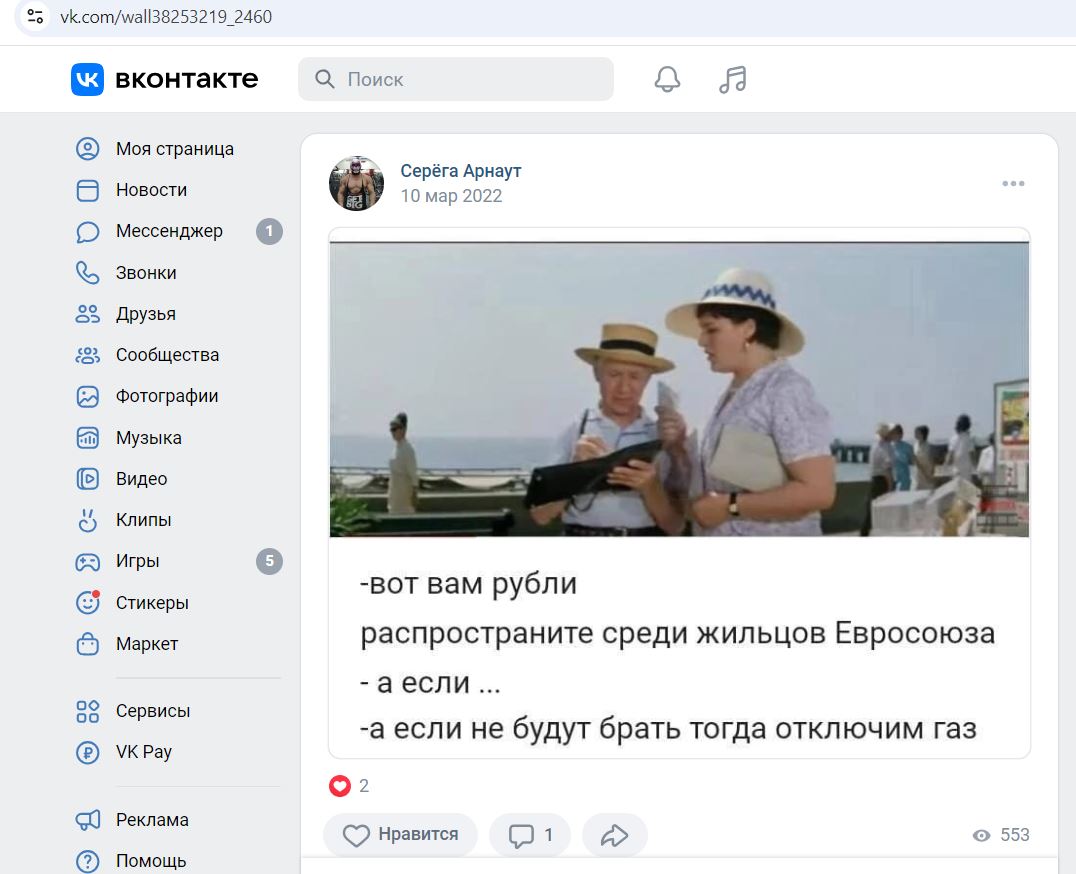Open comments button showing 1
Image resolution: width=1076 pixels, height=874 pixels.
(530, 835)
